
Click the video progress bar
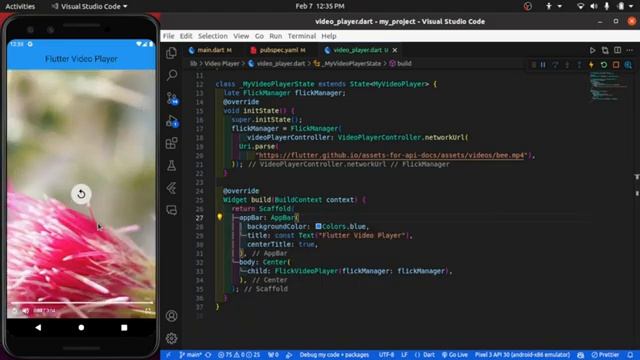tap(82, 303)
